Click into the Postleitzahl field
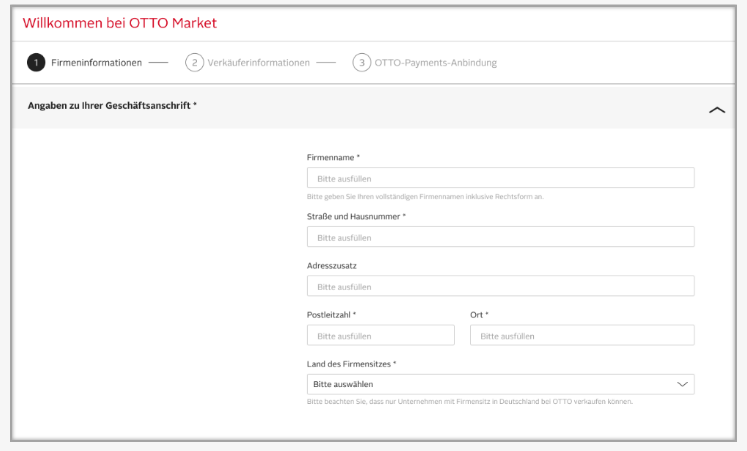 [x=381, y=335]
